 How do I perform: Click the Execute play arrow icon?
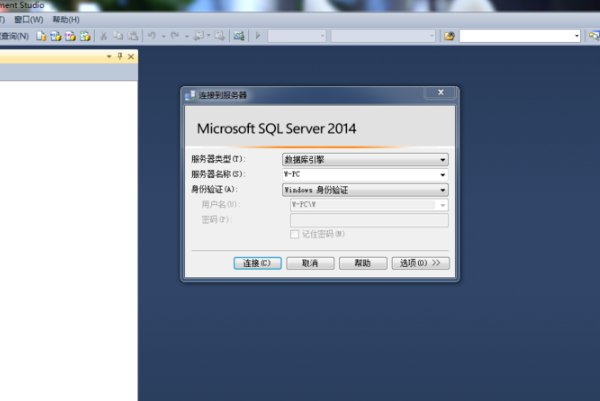pos(258,36)
